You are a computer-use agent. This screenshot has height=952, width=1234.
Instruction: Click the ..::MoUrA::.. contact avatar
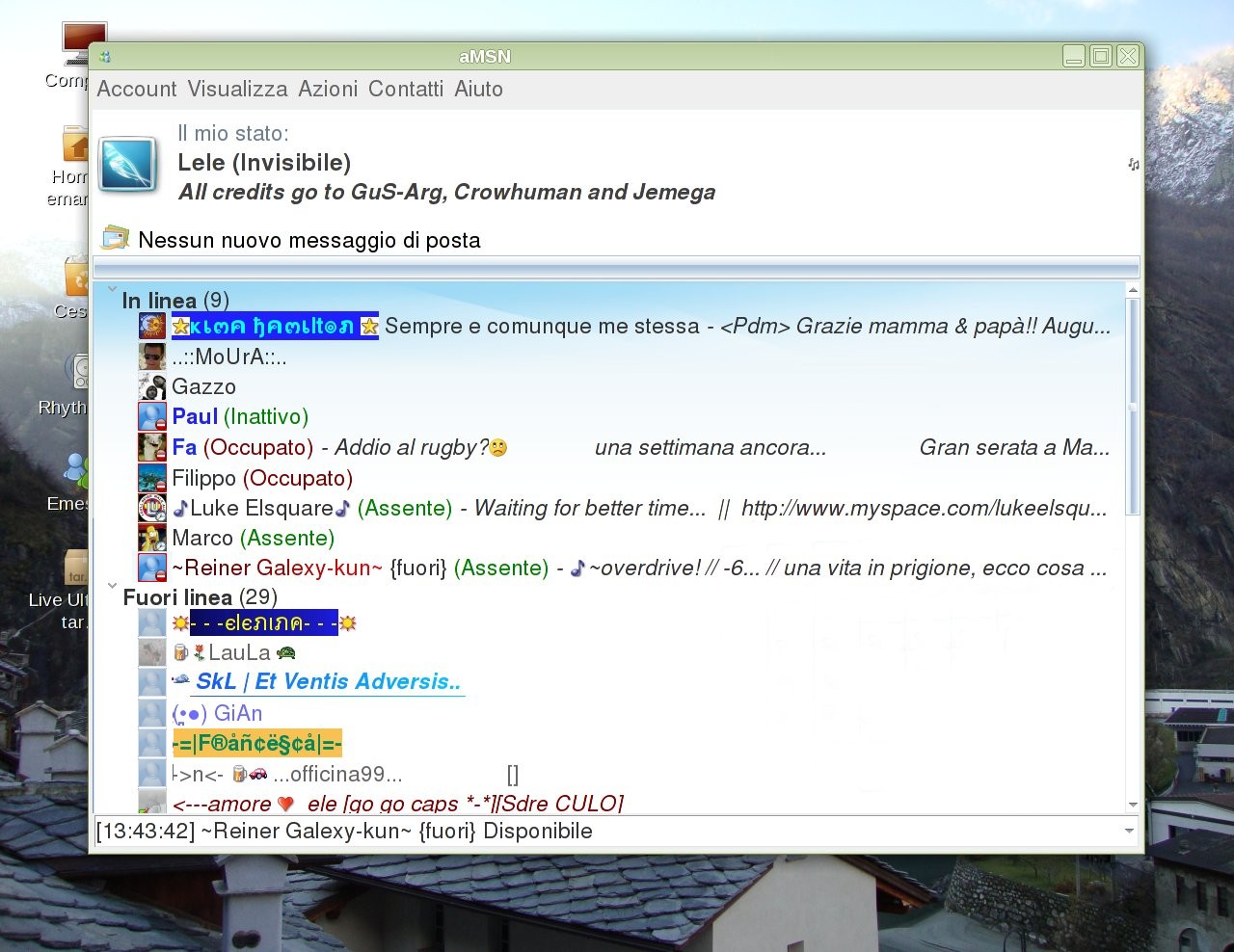pos(152,357)
